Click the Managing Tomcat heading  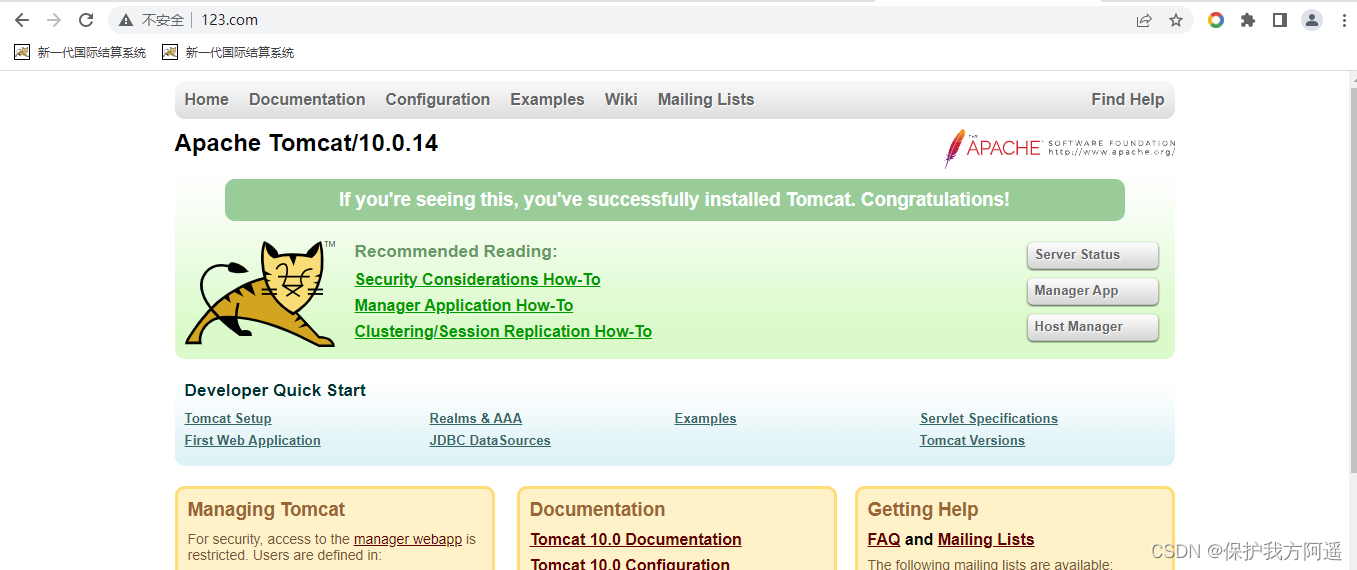pos(266,509)
